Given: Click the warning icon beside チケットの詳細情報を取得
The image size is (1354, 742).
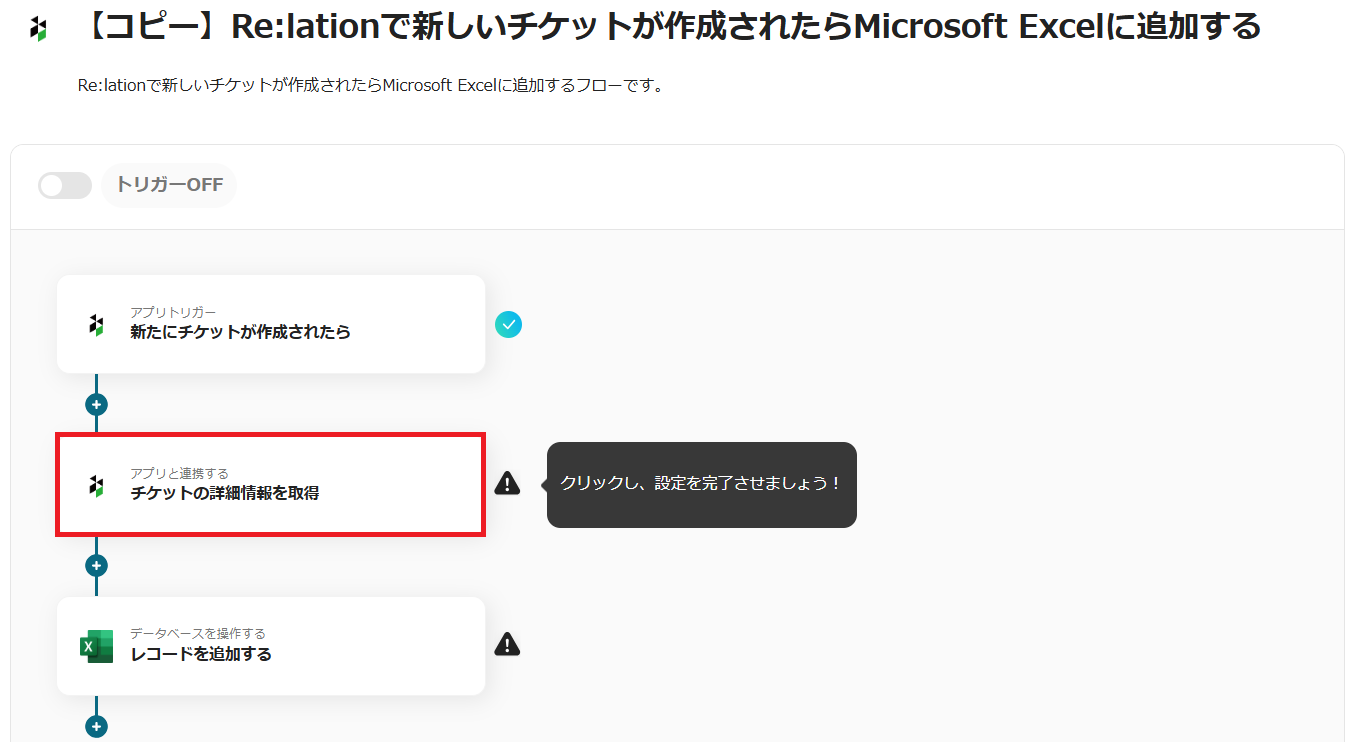Looking at the screenshot, I should (x=508, y=484).
